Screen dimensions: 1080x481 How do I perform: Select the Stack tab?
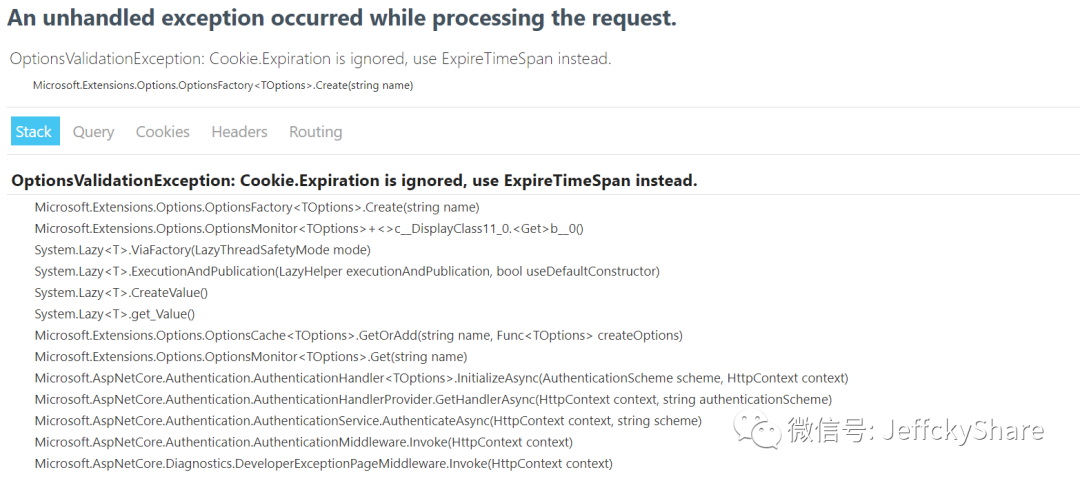pos(35,131)
